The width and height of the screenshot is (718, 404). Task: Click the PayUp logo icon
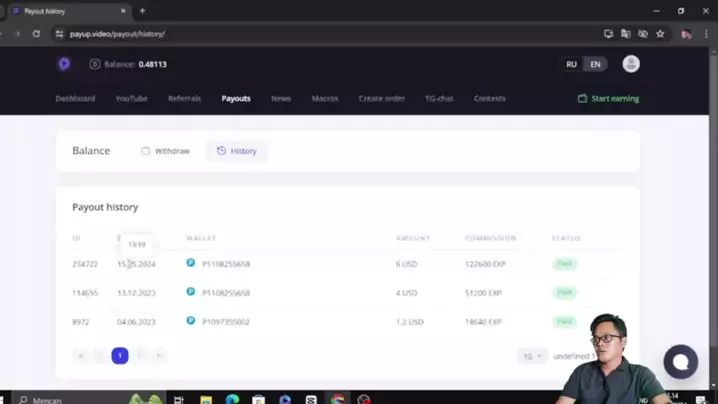coord(64,64)
